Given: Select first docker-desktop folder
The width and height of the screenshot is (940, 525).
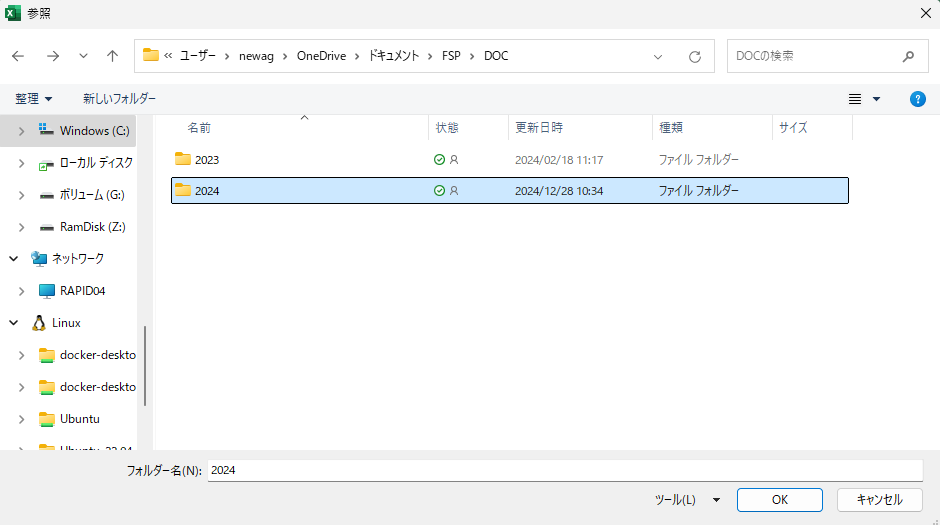Looking at the screenshot, I should click(x=87, y=355).
